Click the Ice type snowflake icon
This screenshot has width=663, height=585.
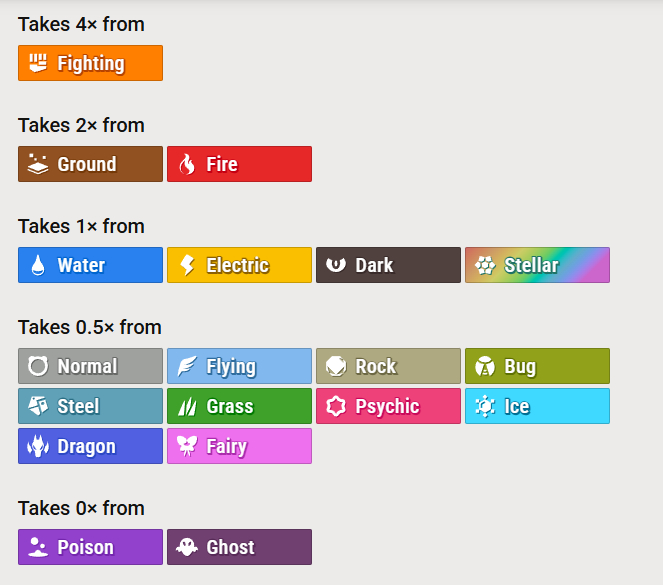pos(485,407)
